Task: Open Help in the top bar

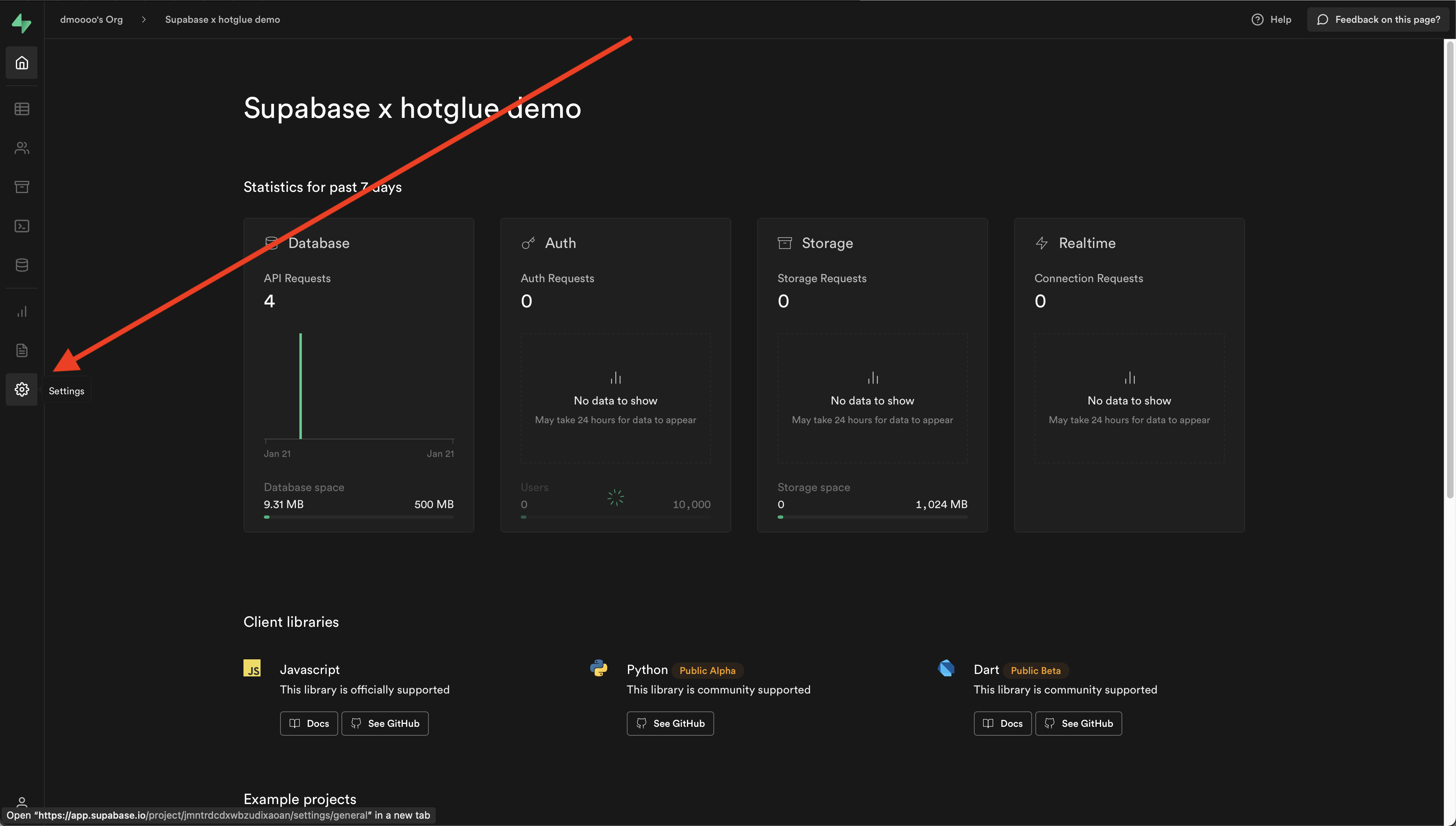Action: pyautogui.click(x=1271, y=19)
